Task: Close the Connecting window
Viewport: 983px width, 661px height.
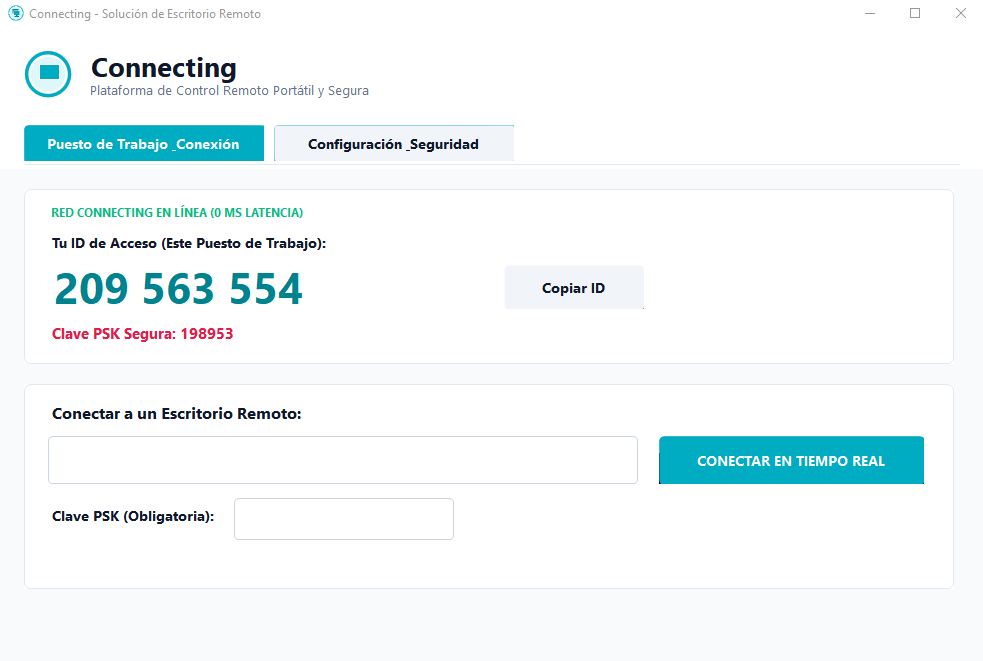Action: point(960,13)
